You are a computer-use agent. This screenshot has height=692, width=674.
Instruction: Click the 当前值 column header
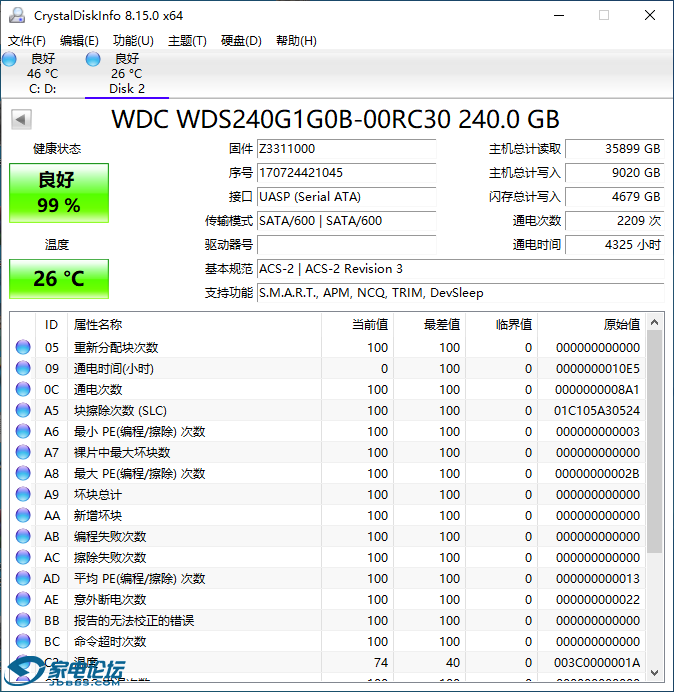[358, 325]
